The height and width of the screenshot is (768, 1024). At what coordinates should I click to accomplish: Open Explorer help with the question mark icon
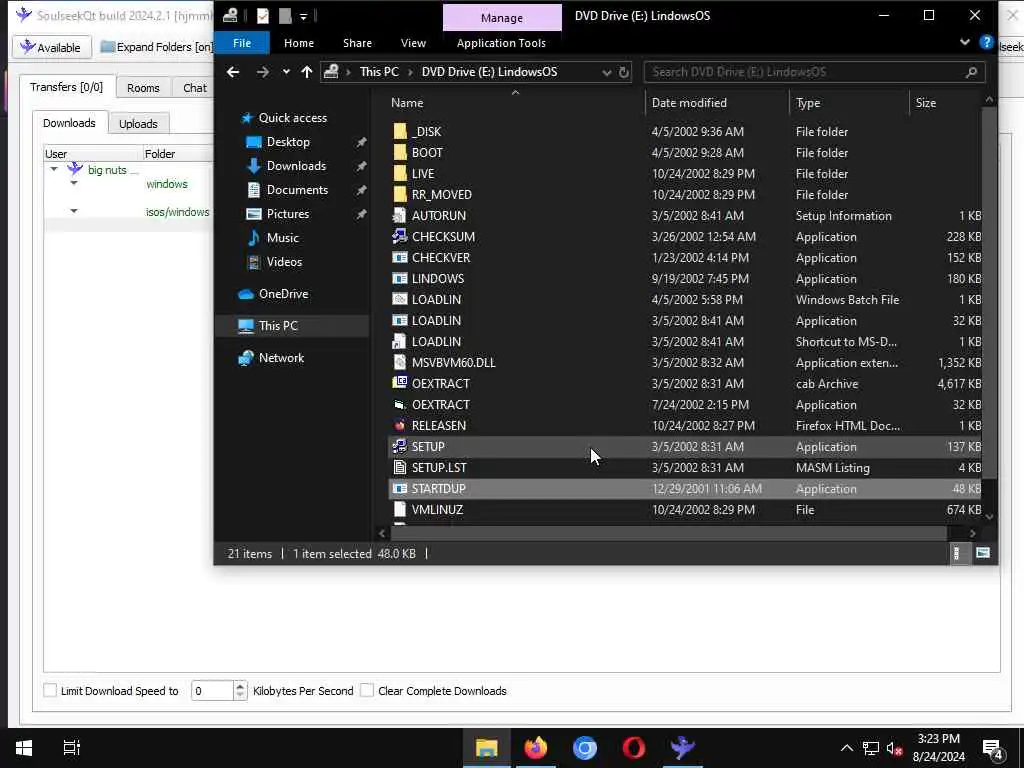click(986, 42)
